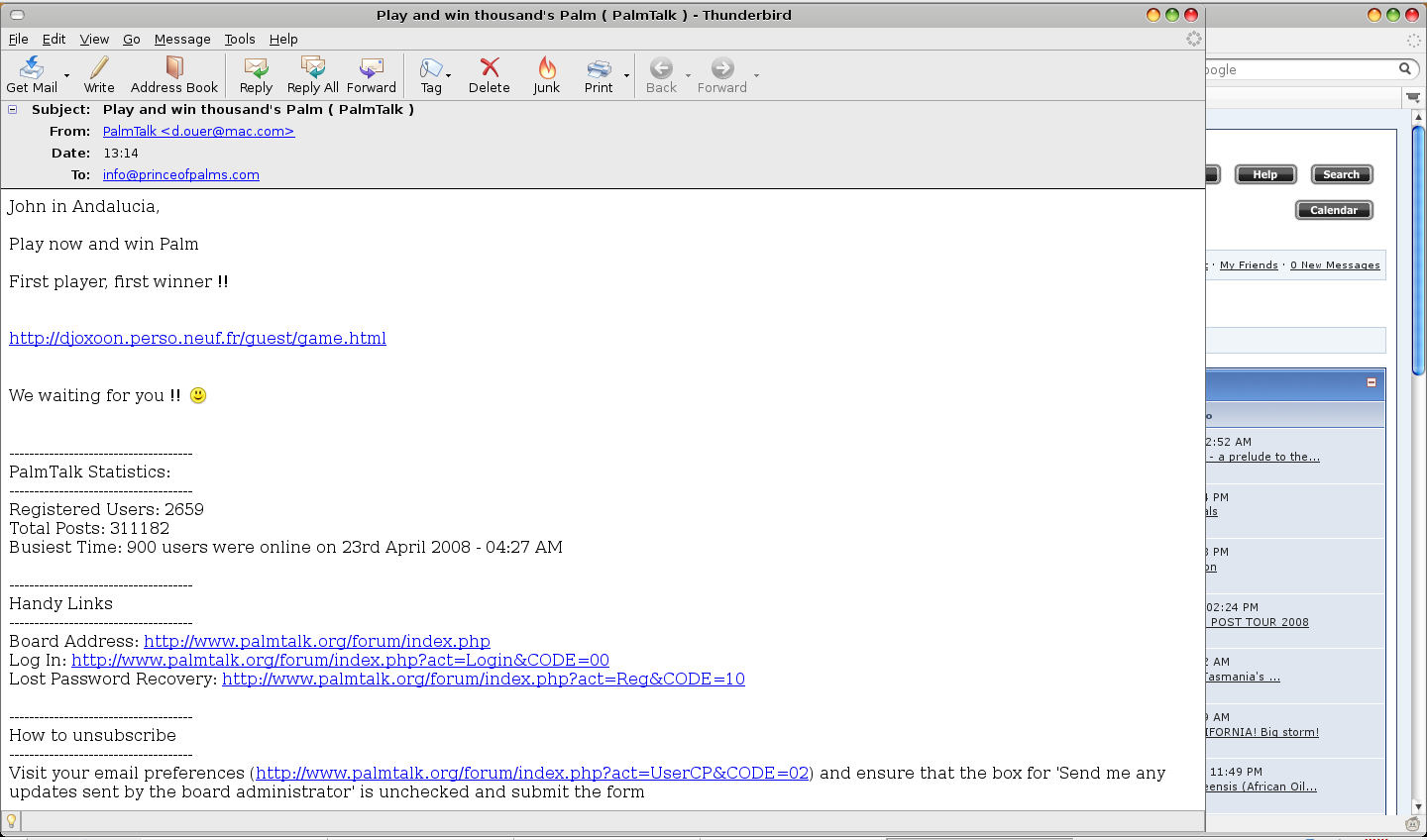Open POST TOUR 2008 link in browser window
This screenshot has height=840, width=1427.
click(1259, 622)
